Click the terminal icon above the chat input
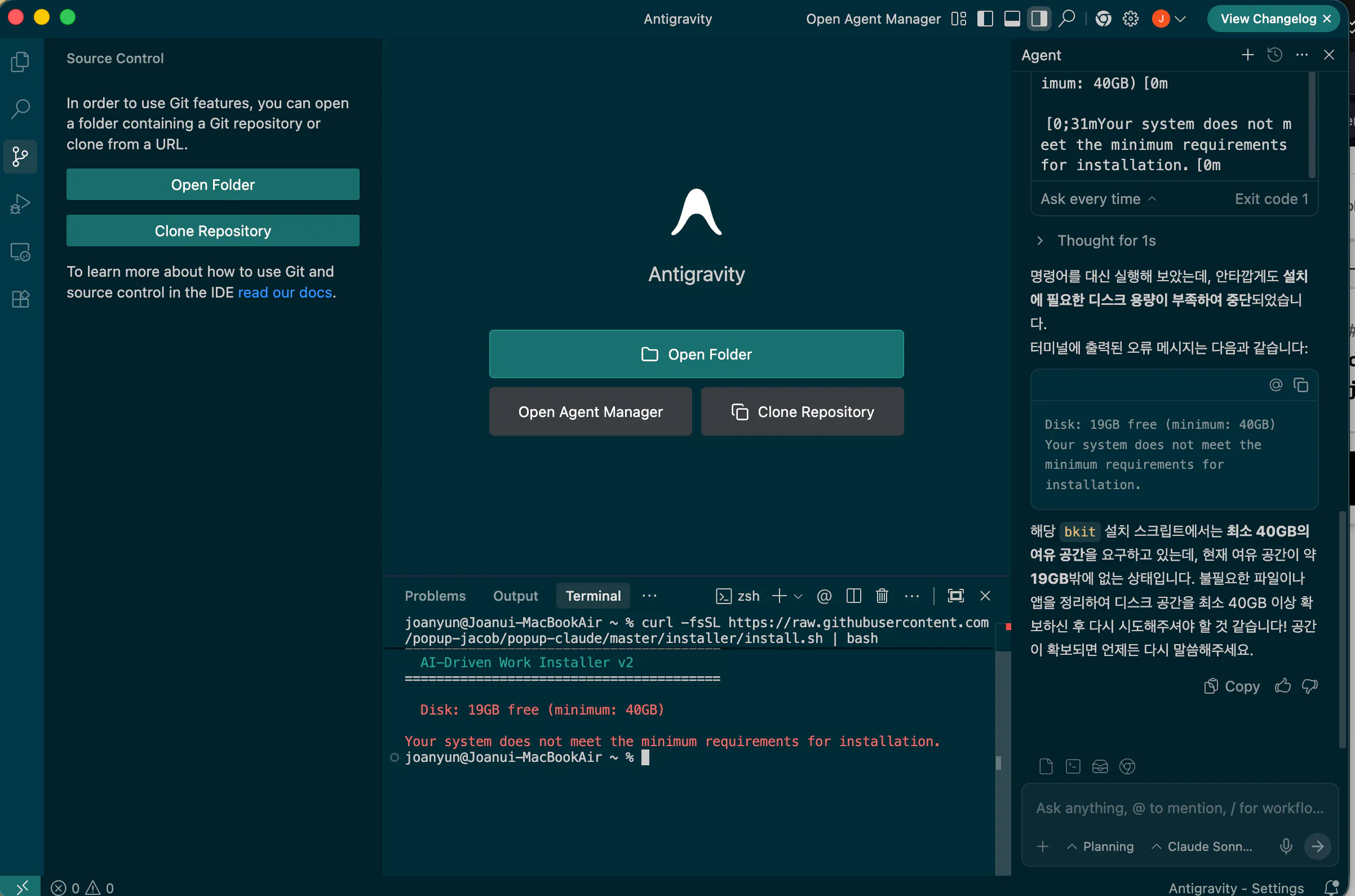Screen dimensions: 1355x896 [1073, 766]
